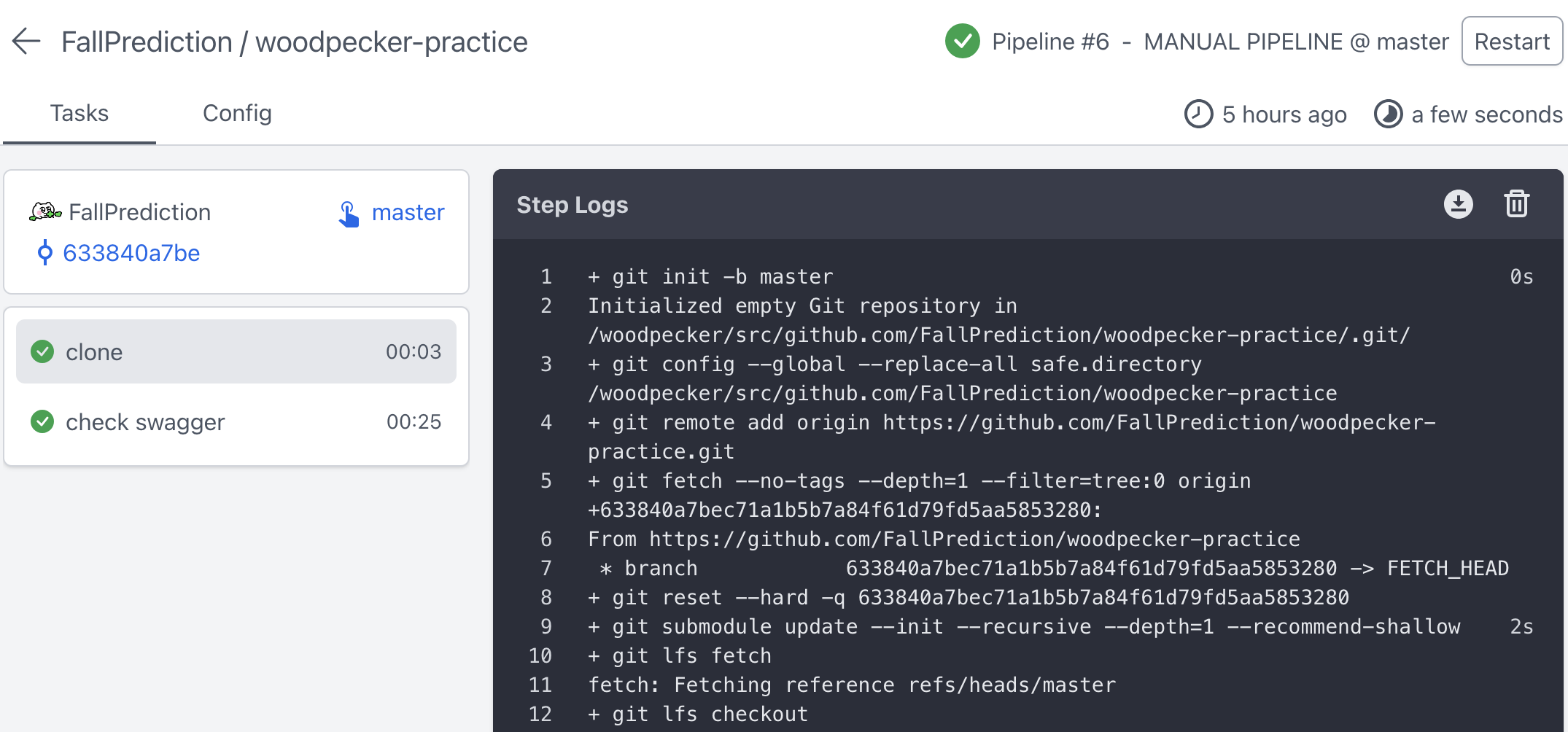This screenshot has width=1568, height=732.
Task: Click the commit icon beside 633840a7be
Action: (x=45, y=253)
